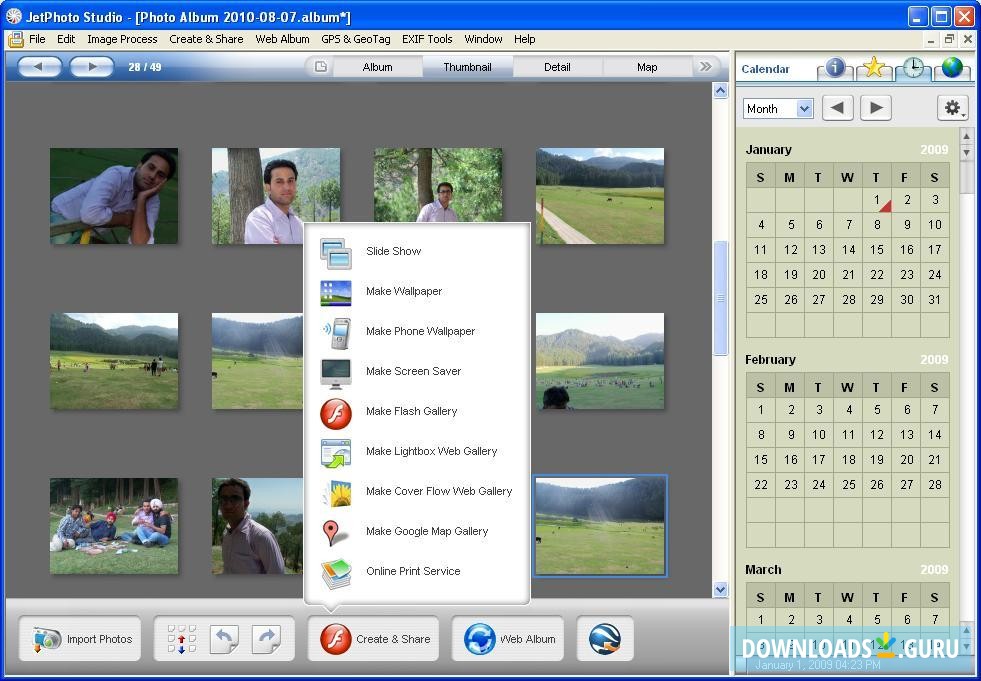Switch to the star favorites tab

click(874, 68)
